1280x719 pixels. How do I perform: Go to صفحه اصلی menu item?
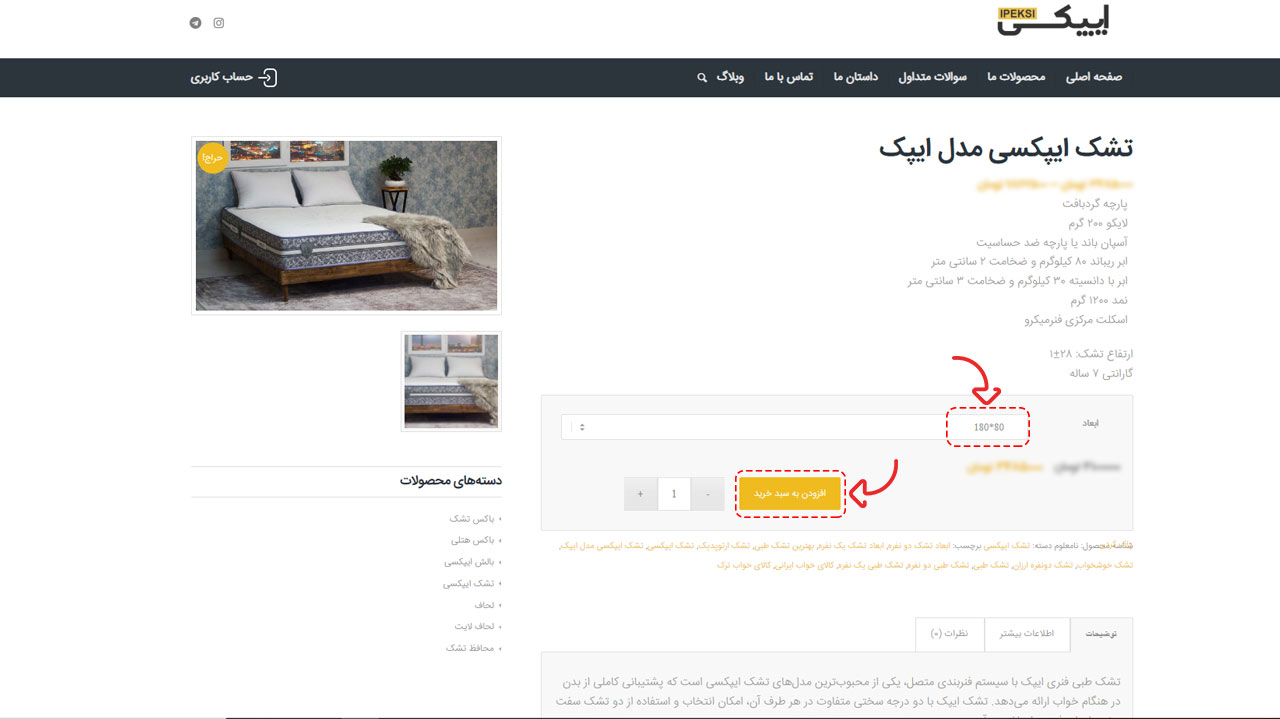click(1093, 77)
